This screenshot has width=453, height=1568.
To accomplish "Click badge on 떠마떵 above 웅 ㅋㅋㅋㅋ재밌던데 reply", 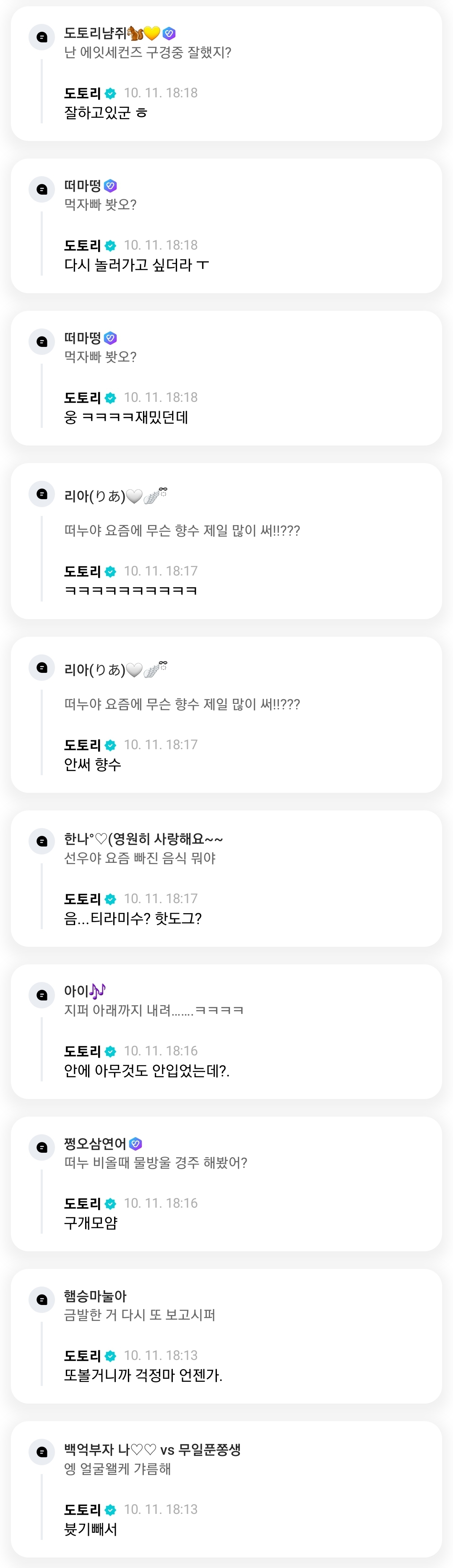I will pos(110,338).
